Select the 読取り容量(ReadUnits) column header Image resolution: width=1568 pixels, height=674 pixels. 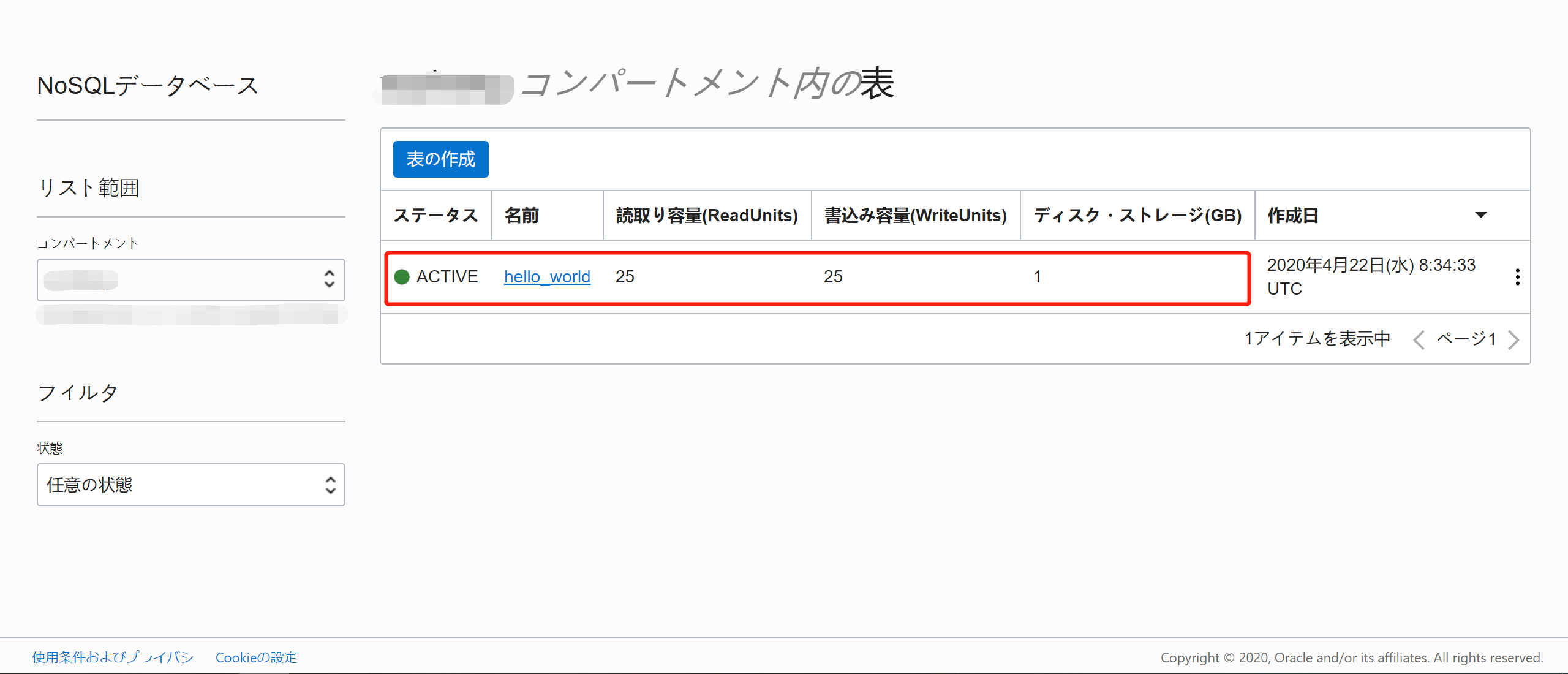pyautogui.click(x=707, y=216)
